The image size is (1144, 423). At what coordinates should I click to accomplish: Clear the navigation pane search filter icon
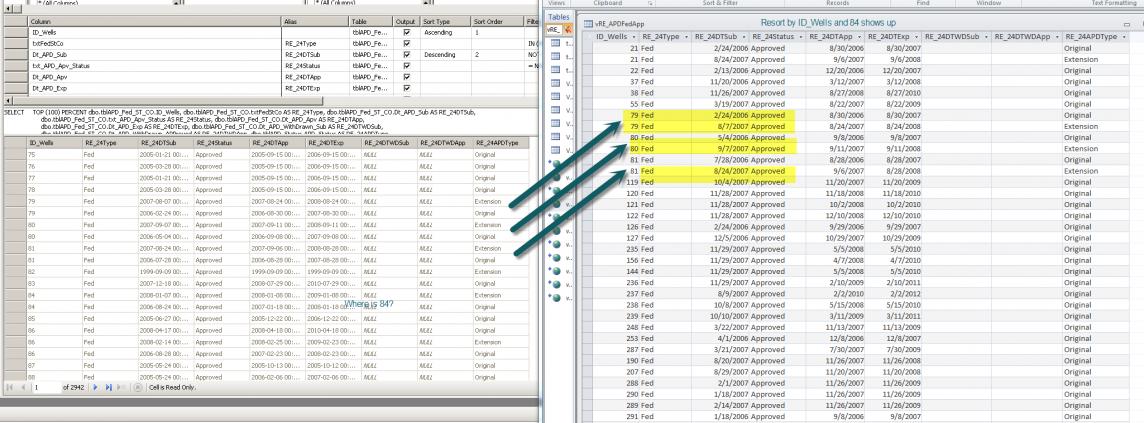[x=567, y=29]
